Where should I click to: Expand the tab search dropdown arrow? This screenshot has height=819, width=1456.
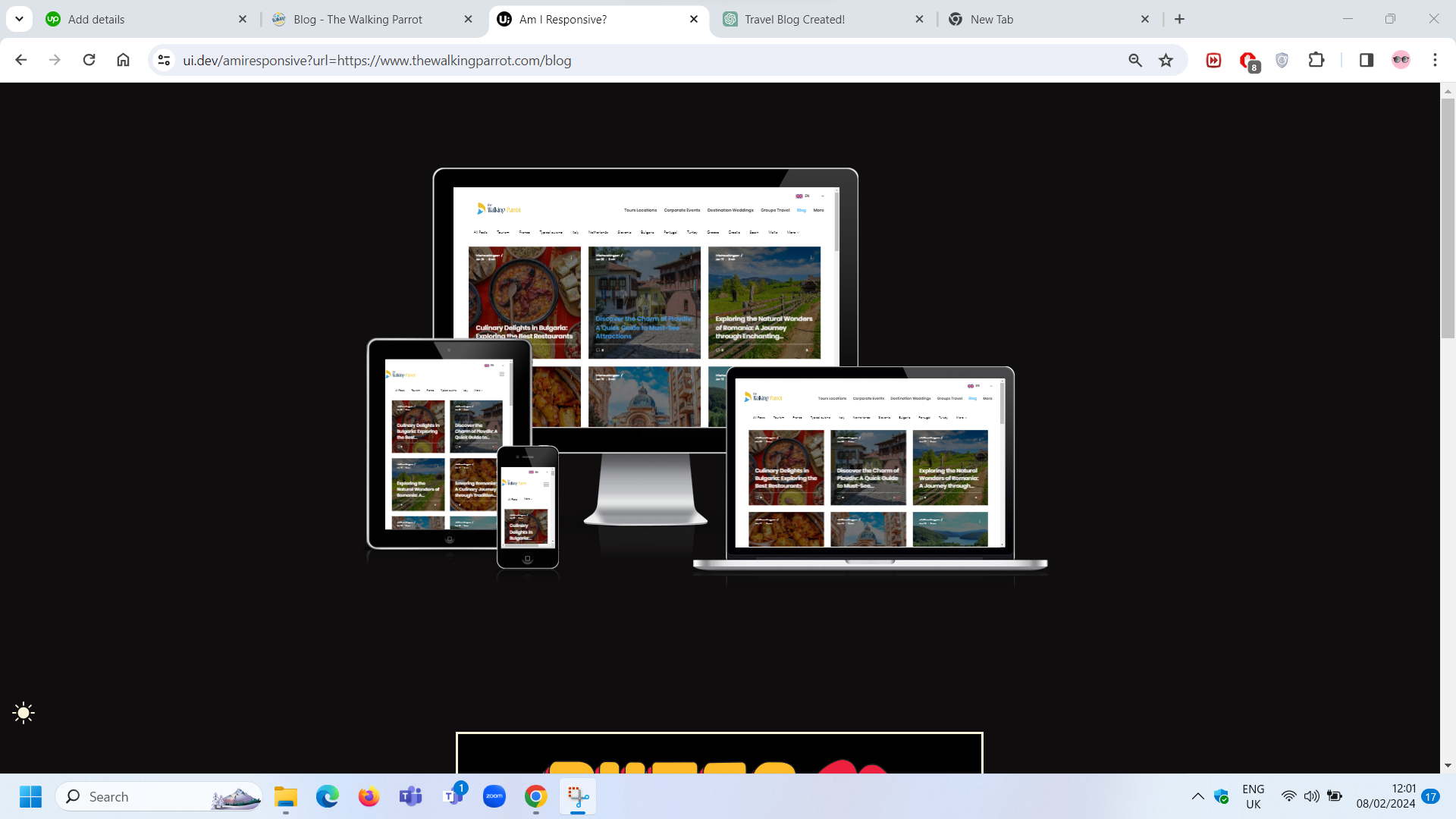click(x=19, y=19)
